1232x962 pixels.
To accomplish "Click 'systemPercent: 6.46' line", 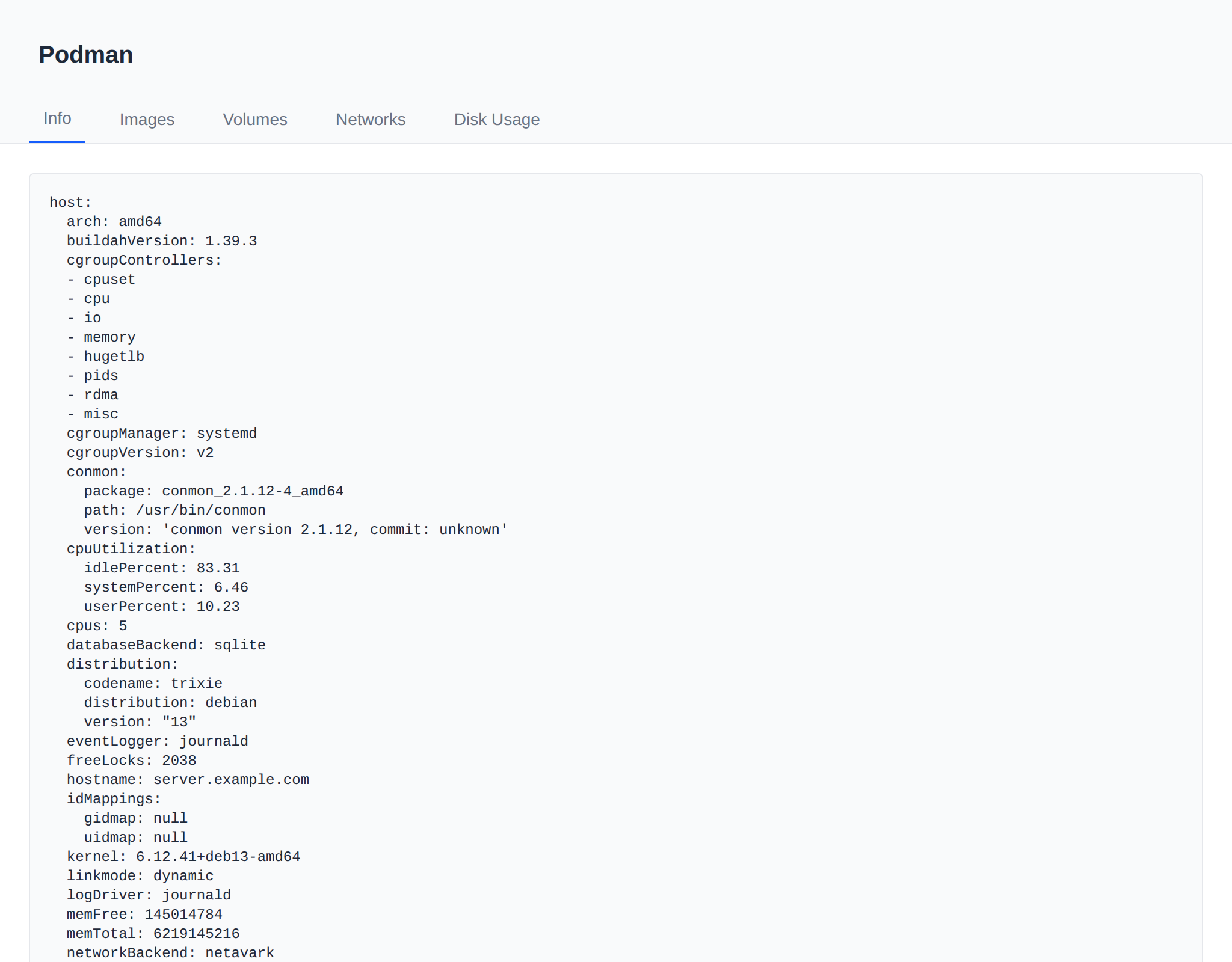I will coord(166,587).
